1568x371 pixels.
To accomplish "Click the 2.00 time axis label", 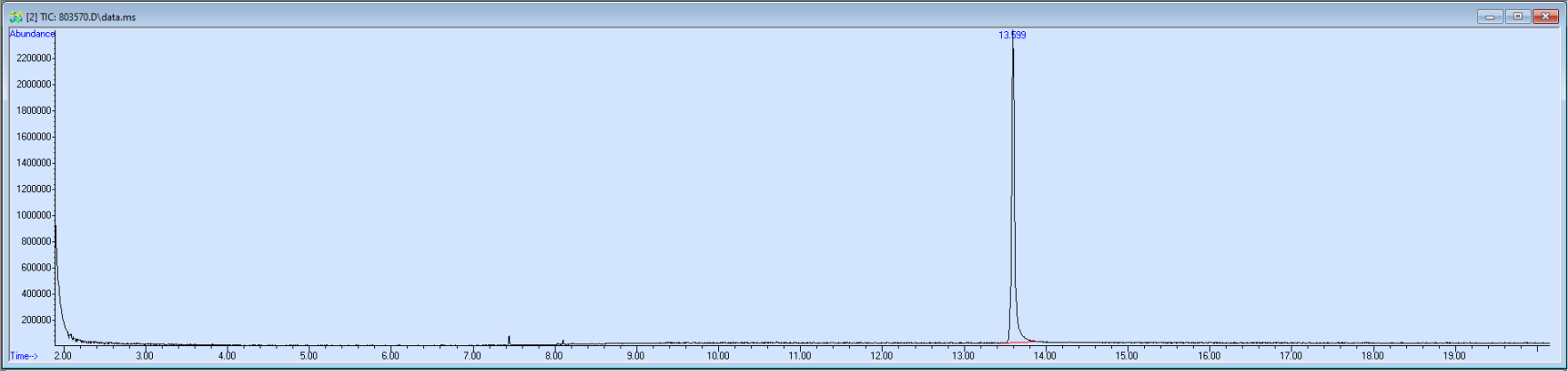I will tap(62, 356).
